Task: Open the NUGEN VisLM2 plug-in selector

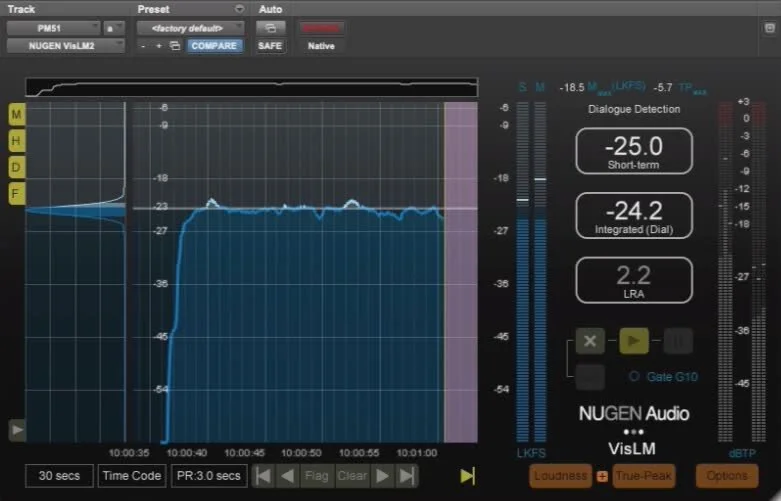Action: click(65, 46)
